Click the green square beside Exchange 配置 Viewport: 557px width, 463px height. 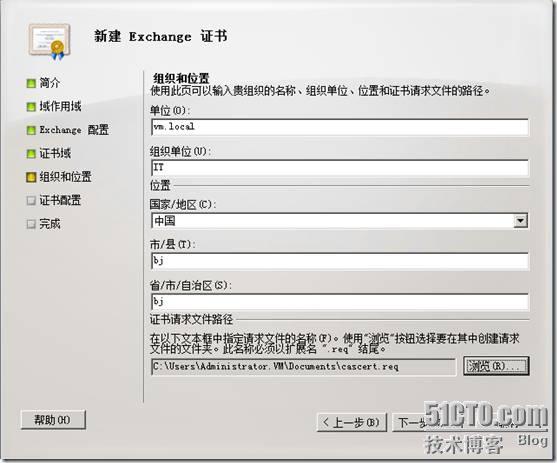click(x=31, y=130)
